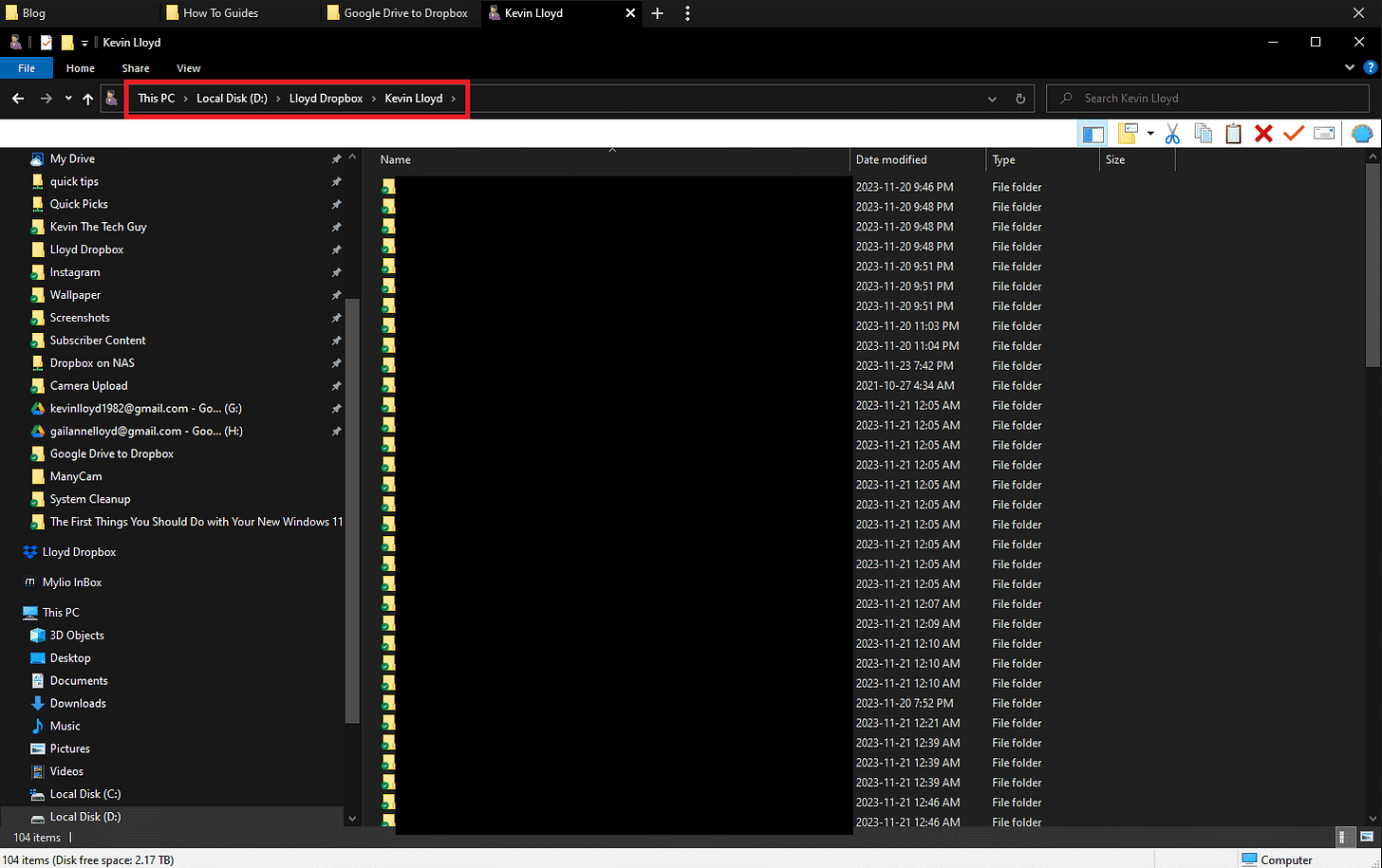
Task: Sort by the Size column header
Action: 1137,160
